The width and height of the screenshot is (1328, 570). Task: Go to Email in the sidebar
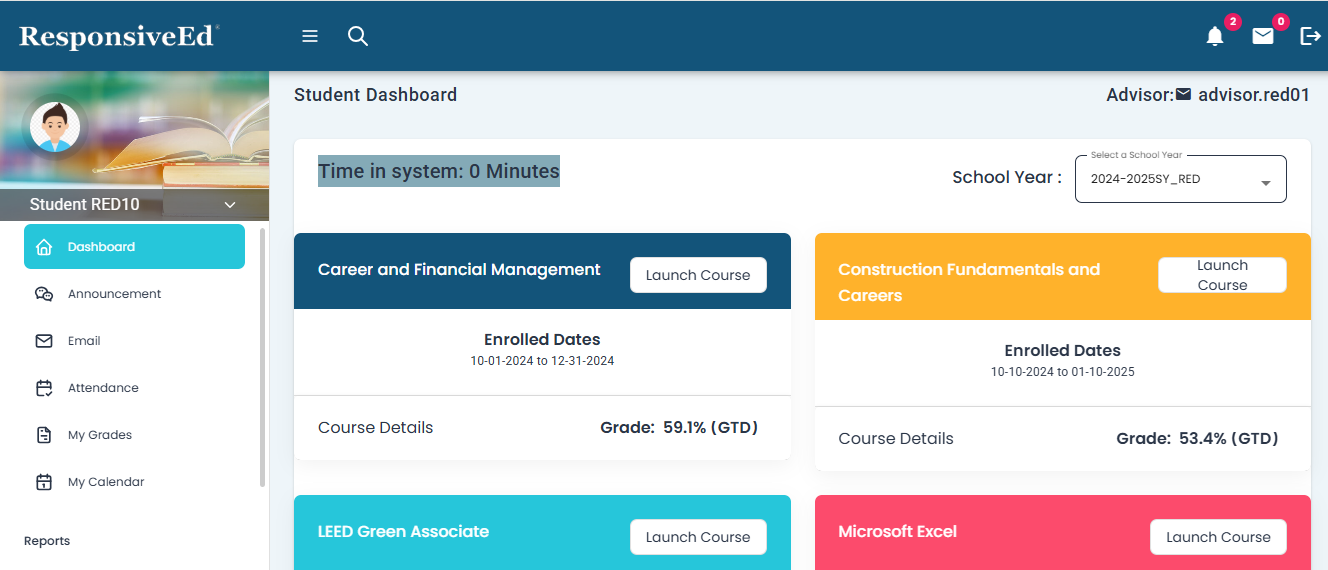[84, 341]
